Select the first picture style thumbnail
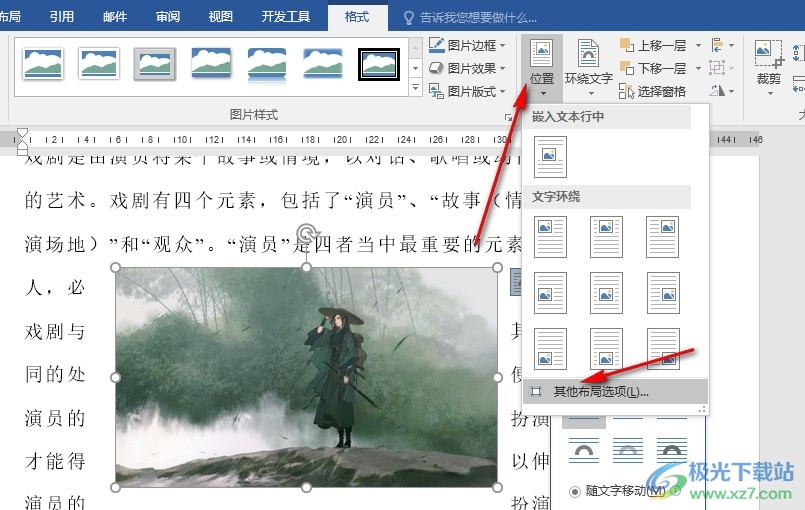 [43, 64]
